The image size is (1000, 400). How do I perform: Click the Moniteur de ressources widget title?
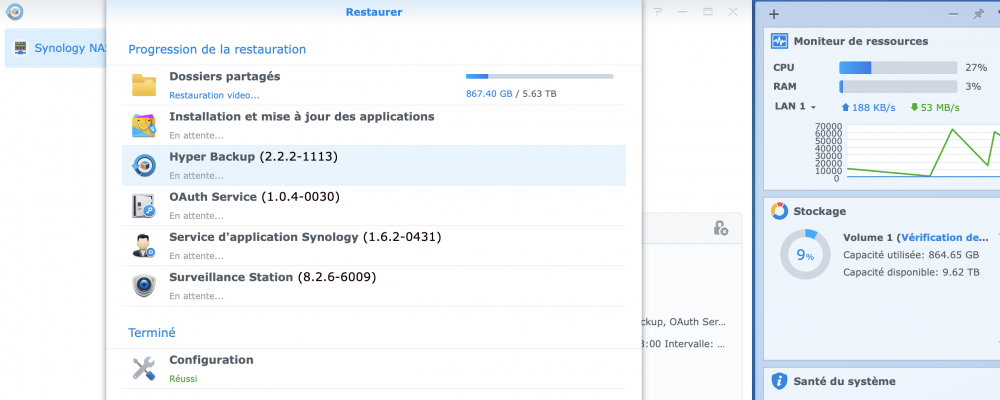tap(860, 41)
